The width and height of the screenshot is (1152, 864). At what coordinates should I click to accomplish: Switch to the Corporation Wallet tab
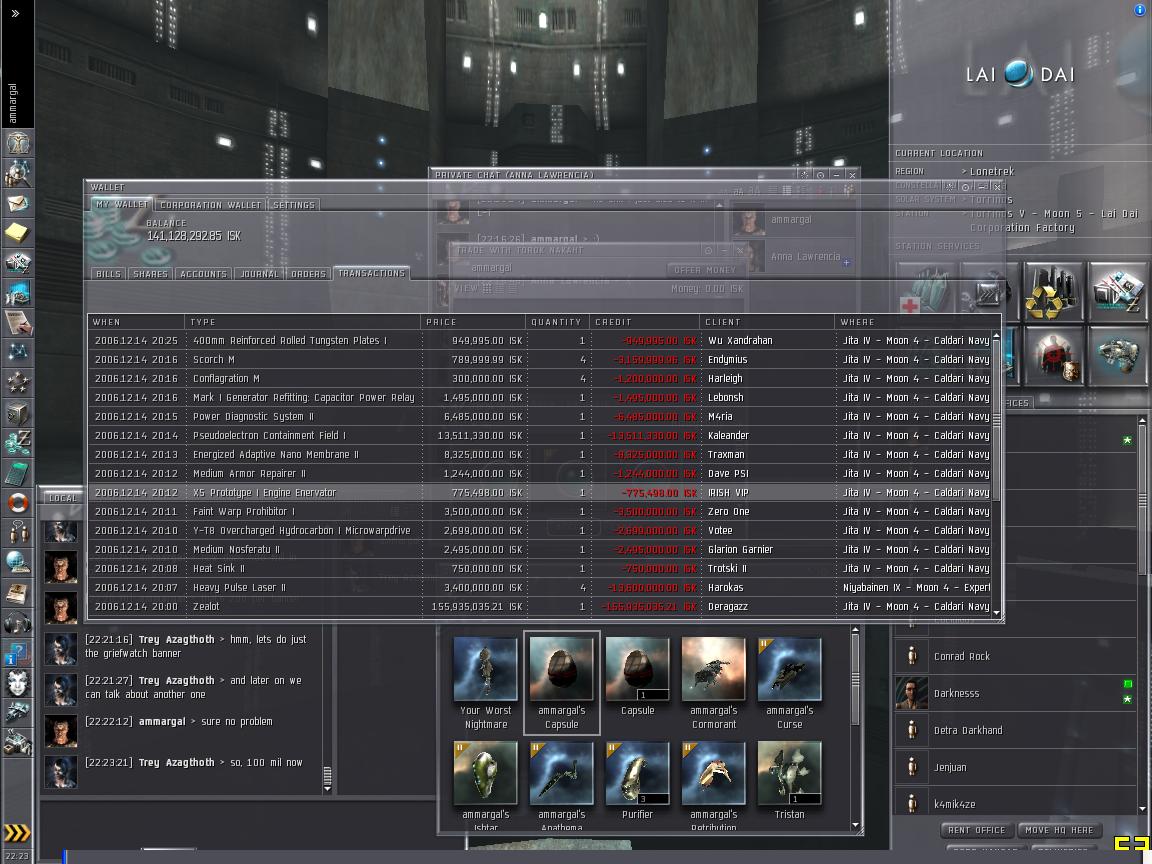211,205
